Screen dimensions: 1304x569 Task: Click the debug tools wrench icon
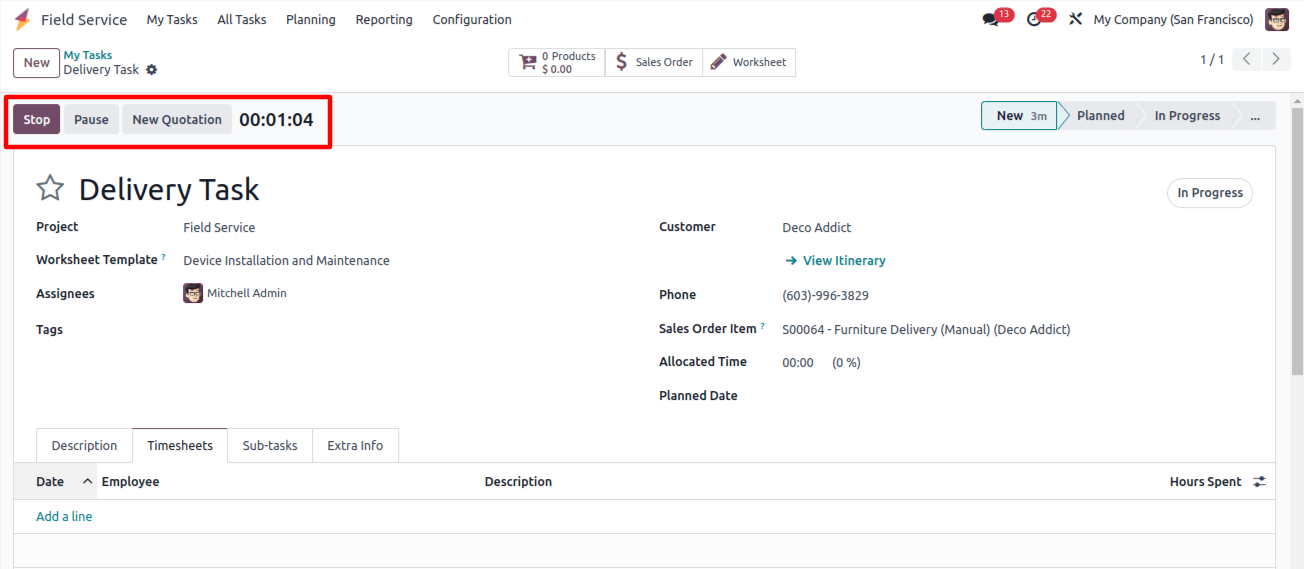(x=1076, y=20)
